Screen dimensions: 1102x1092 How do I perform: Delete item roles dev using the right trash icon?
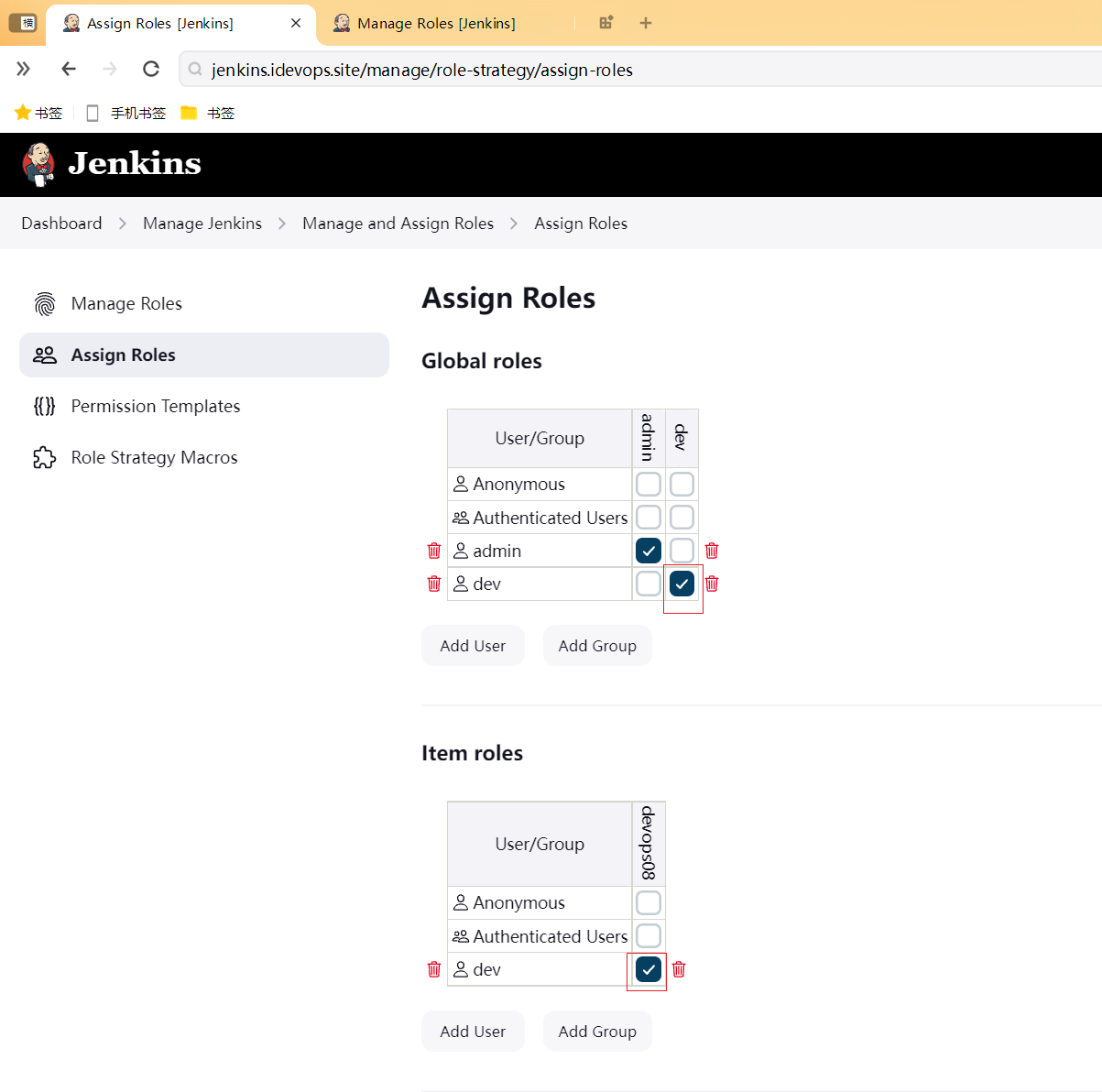pos(679,969)
